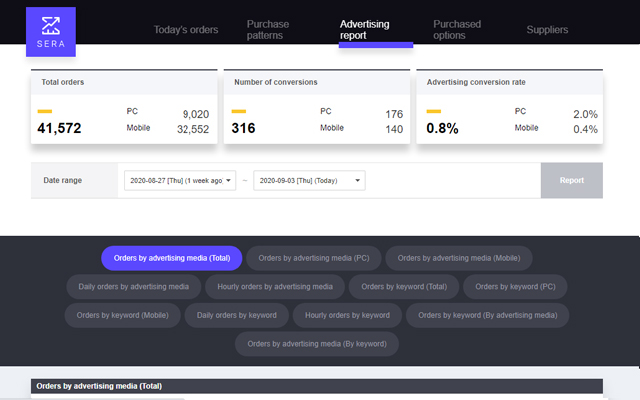Image resolution: width=640 pixels, height=400 pixels.
Task: Select Orders by keyword (PC)
Action: pyautogui.click(x=516, y=286)
